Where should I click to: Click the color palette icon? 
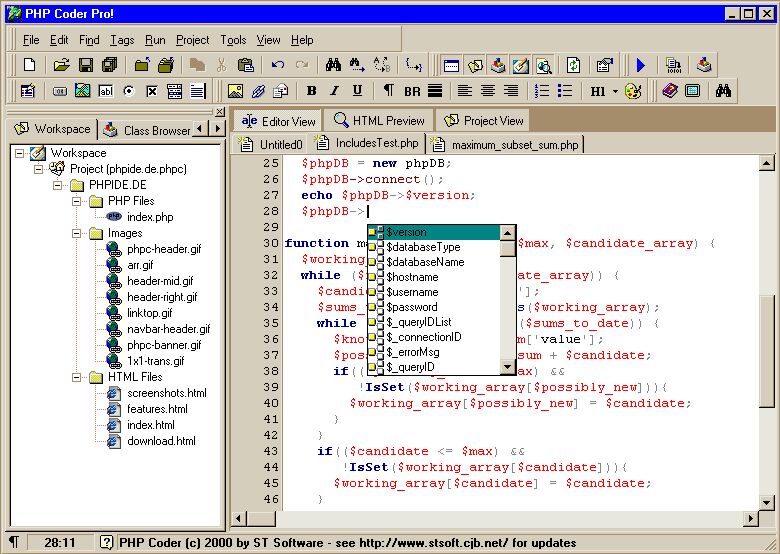tap(632, 91)
